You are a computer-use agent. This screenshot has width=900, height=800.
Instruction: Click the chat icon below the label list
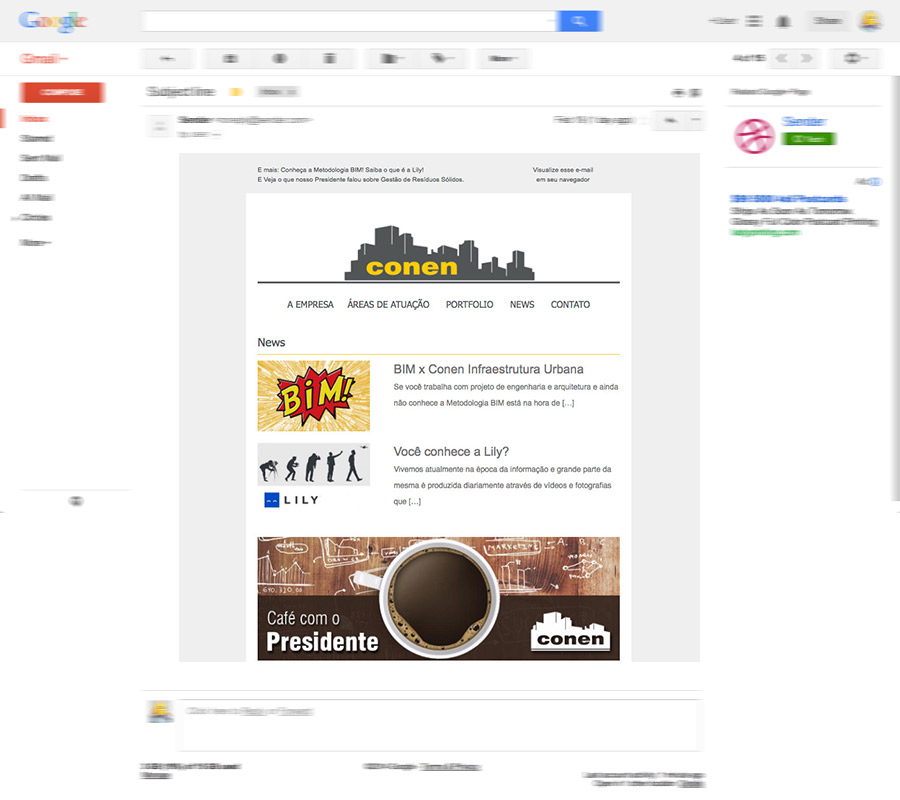click(76, 501)
